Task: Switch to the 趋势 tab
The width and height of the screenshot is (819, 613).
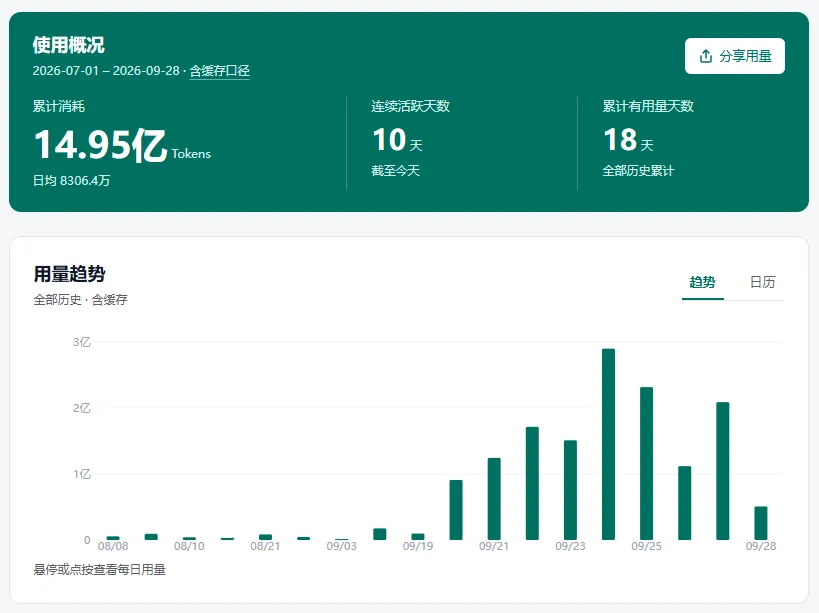Action: coord(702,282)
